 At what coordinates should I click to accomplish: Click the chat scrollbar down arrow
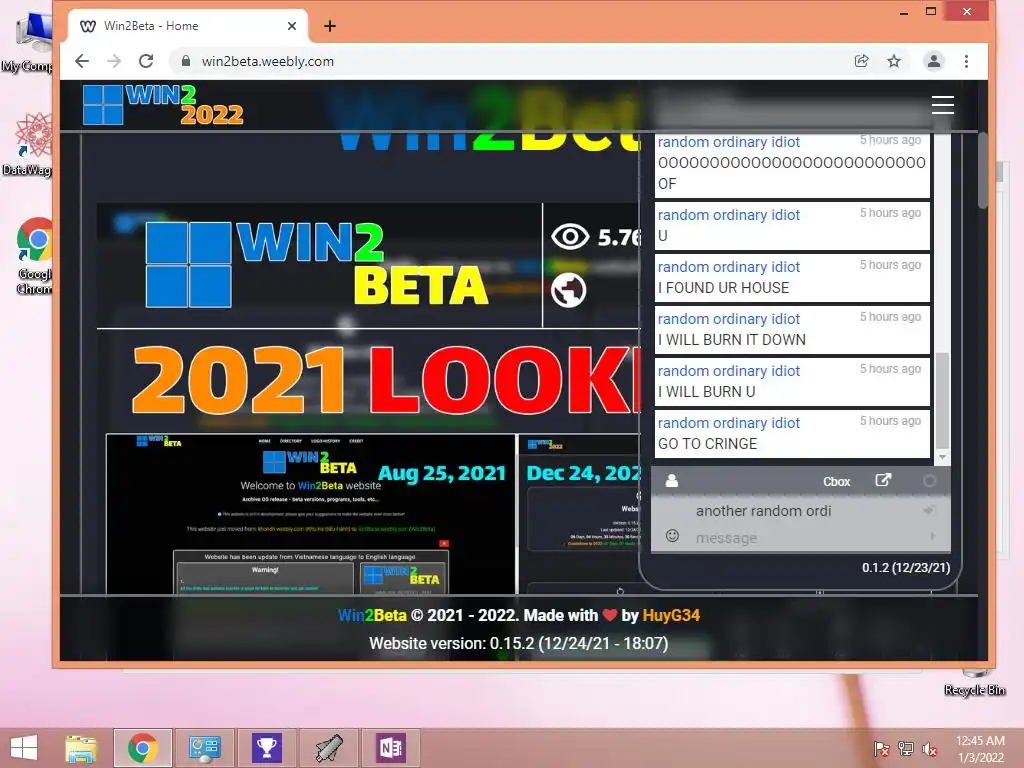point(942,457)
